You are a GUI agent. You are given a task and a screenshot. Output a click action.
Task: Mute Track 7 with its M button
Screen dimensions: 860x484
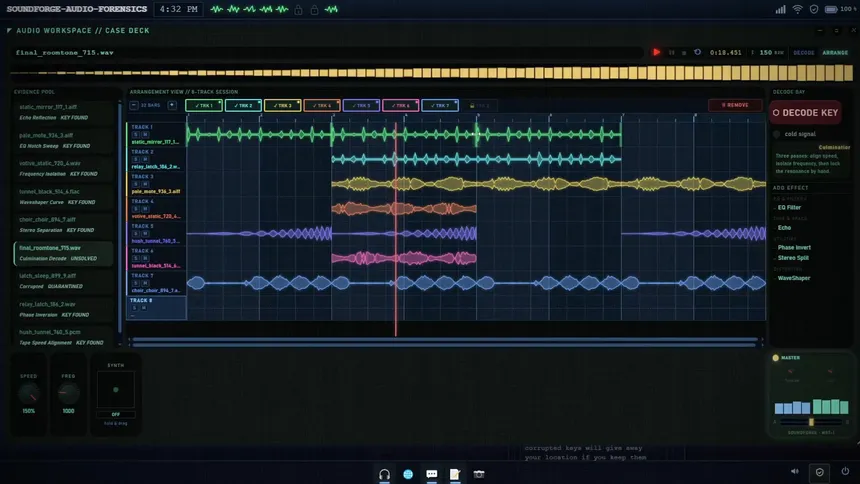click(145, 283)
